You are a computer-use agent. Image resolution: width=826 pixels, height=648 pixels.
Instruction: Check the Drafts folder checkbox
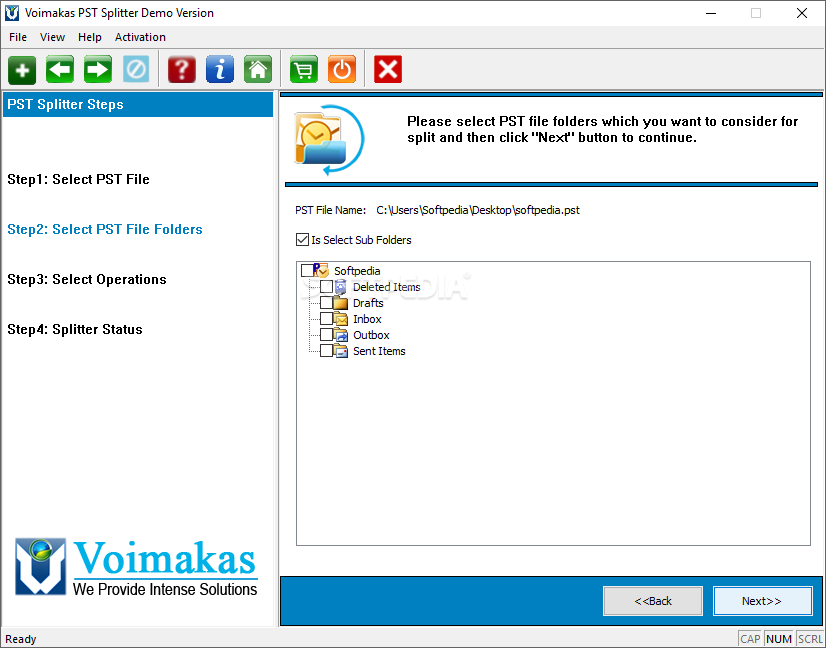326,303
